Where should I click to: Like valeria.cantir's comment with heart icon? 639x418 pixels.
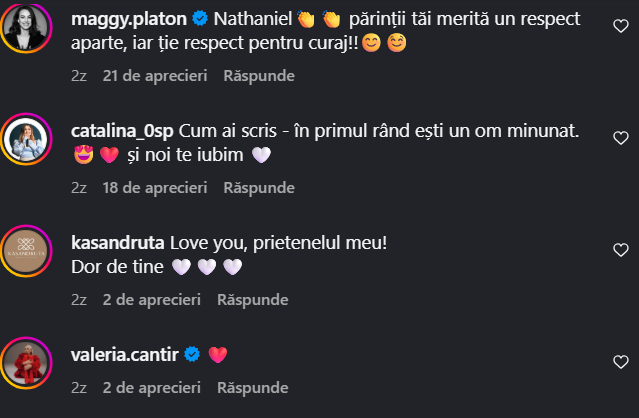pyautogui.click(x=620, y=361)
